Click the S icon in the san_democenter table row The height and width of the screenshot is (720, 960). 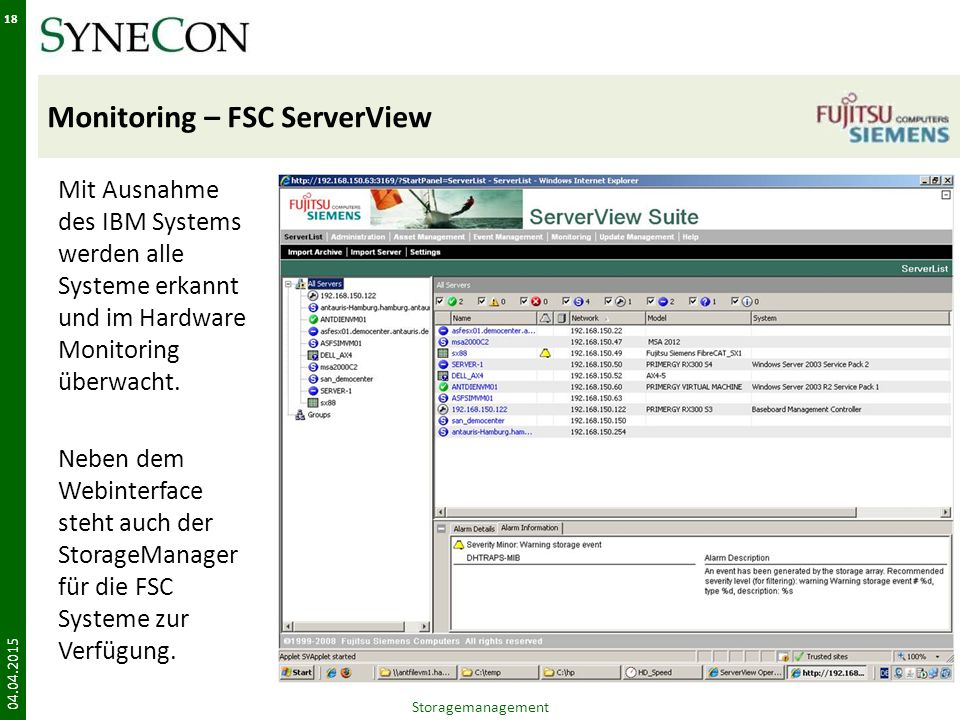pos(443,421)
